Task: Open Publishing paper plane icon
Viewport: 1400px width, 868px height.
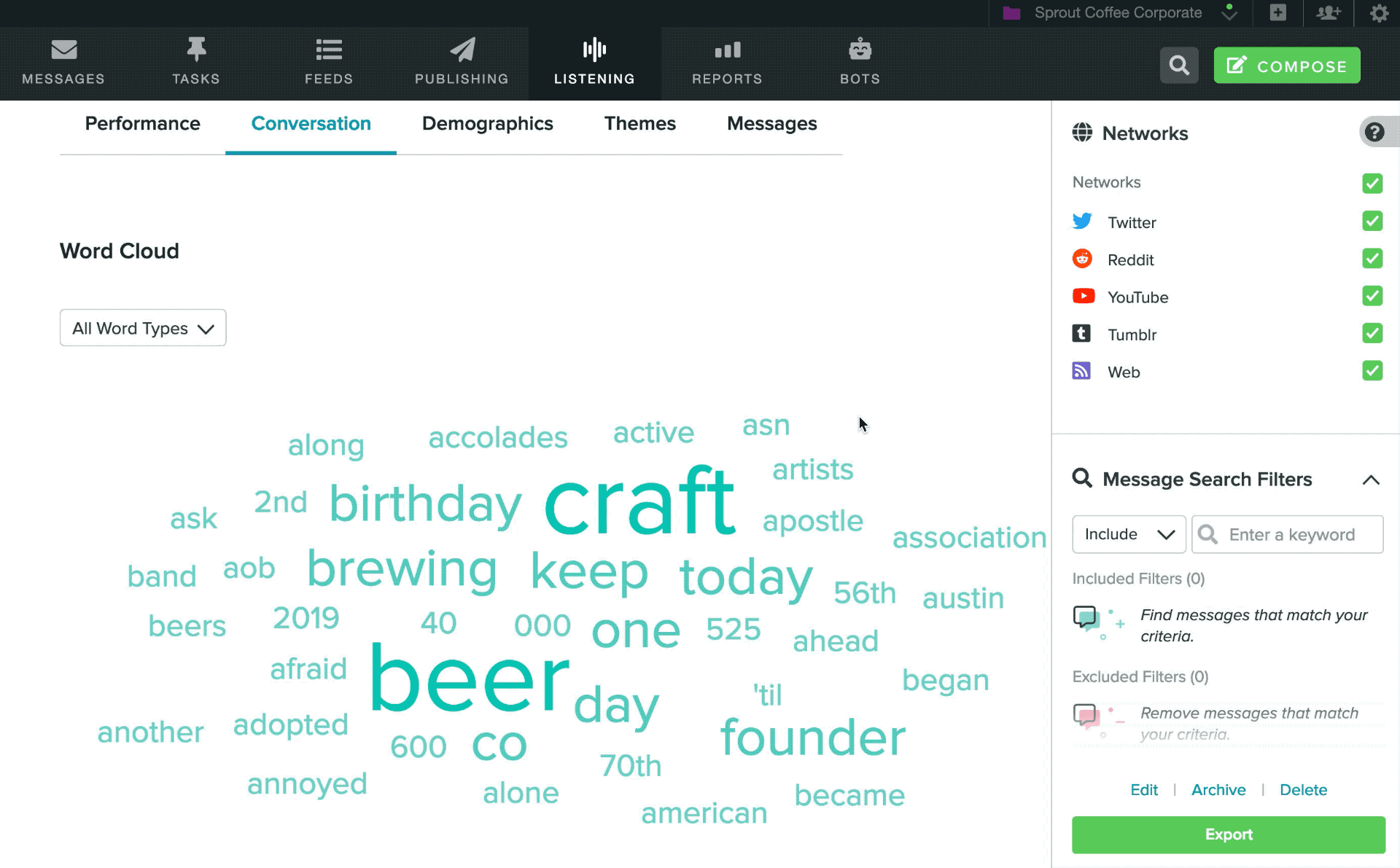Action: coord(462,50)
